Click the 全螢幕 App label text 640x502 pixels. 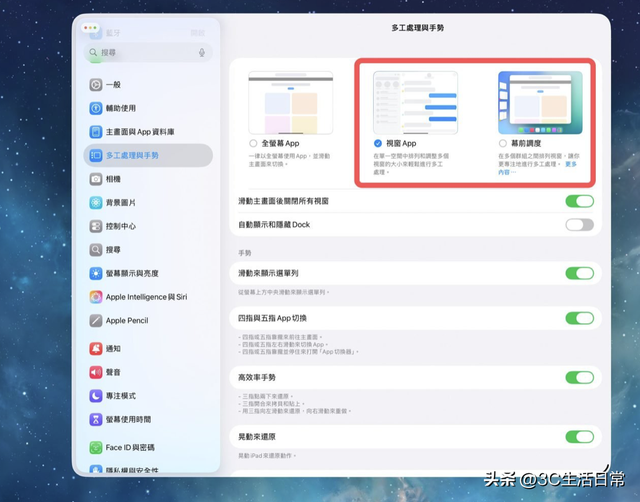pyautogui.click(x=280, y=143)
